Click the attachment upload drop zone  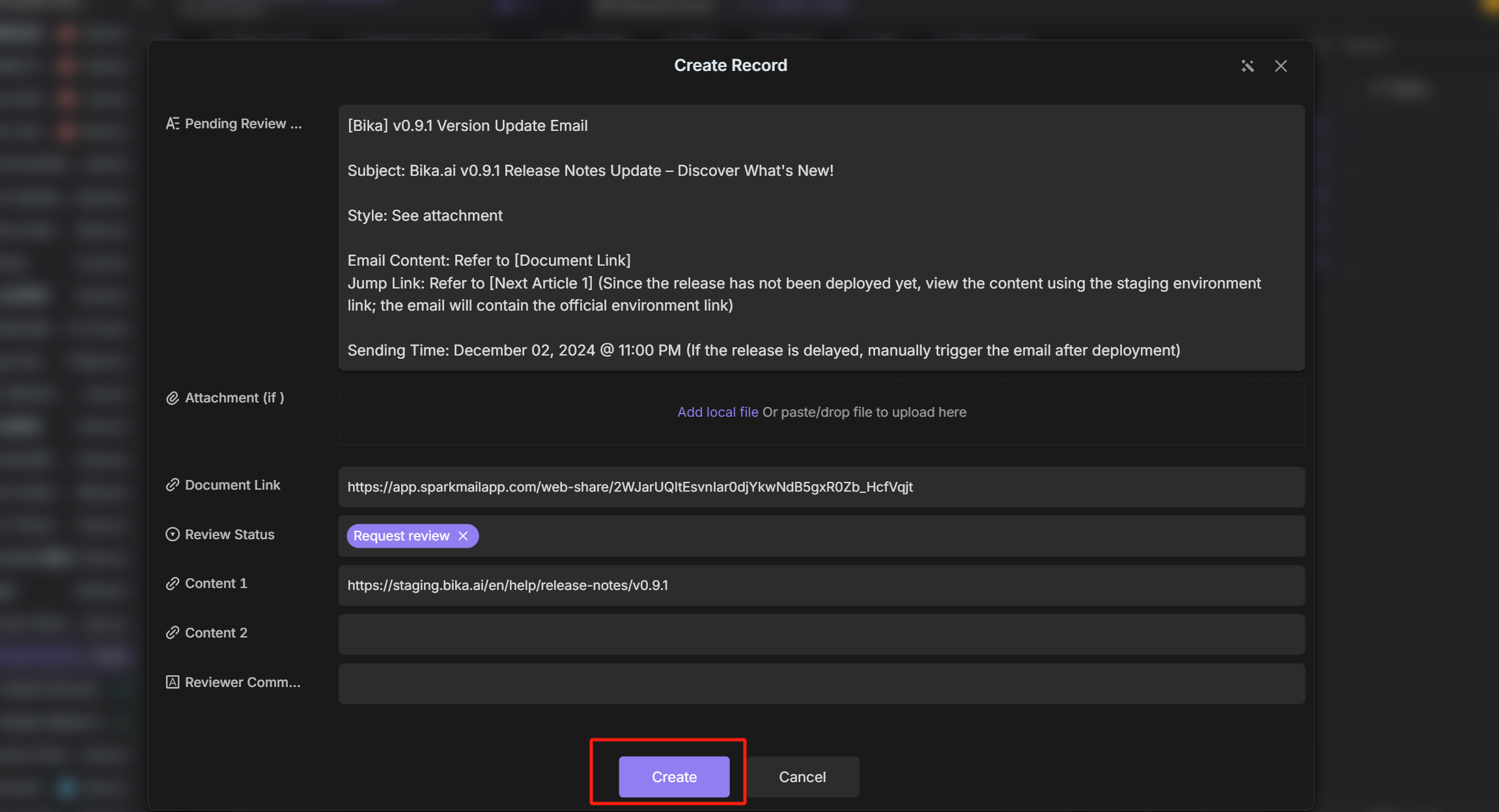(821, 412)
